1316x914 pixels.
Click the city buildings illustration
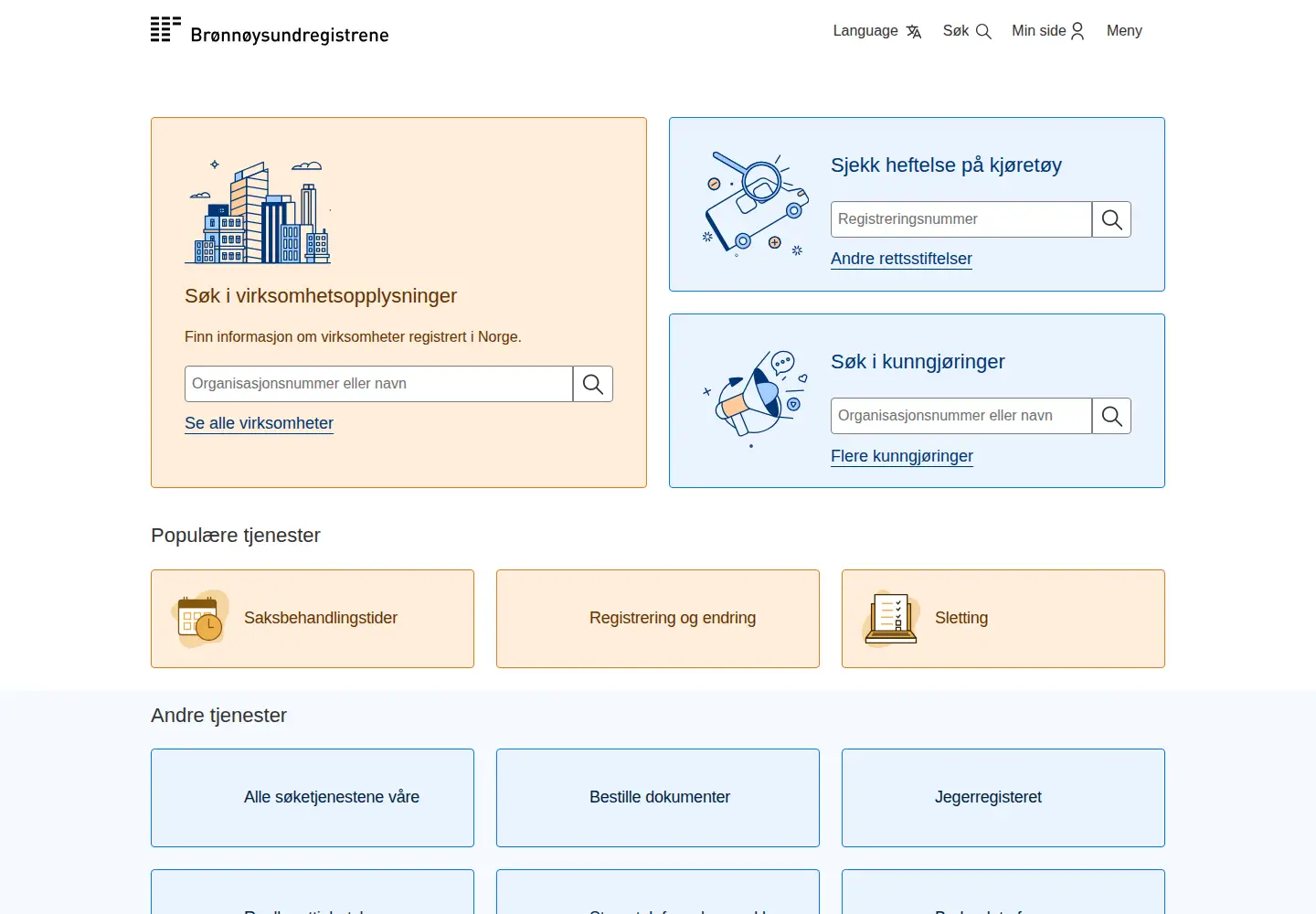(258, 212)
